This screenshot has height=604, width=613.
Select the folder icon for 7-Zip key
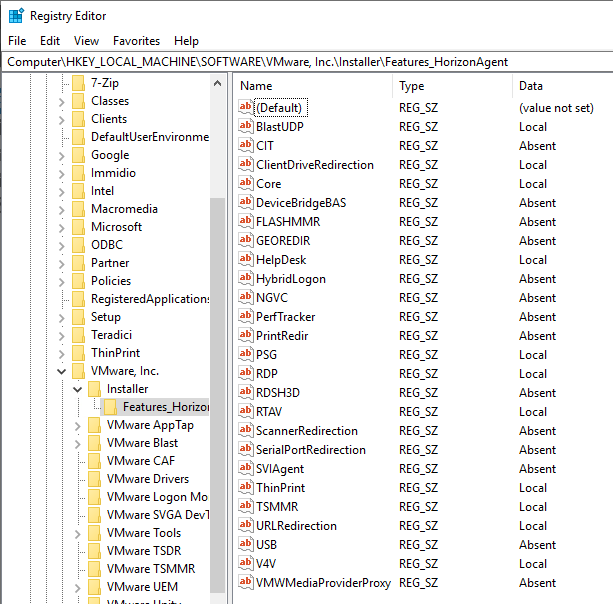coord(79,83)
